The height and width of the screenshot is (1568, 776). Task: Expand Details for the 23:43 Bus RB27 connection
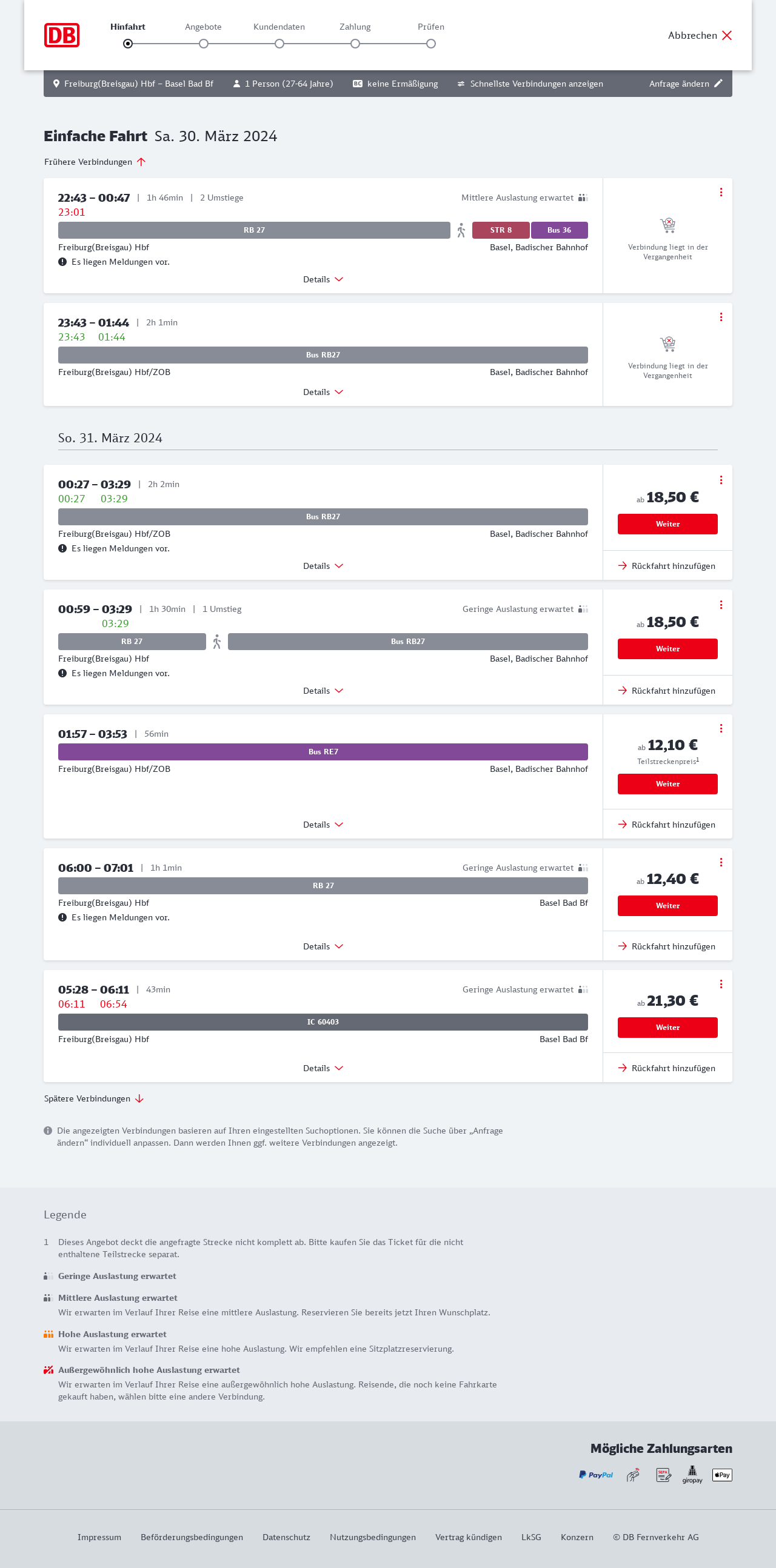click(323, 392)
